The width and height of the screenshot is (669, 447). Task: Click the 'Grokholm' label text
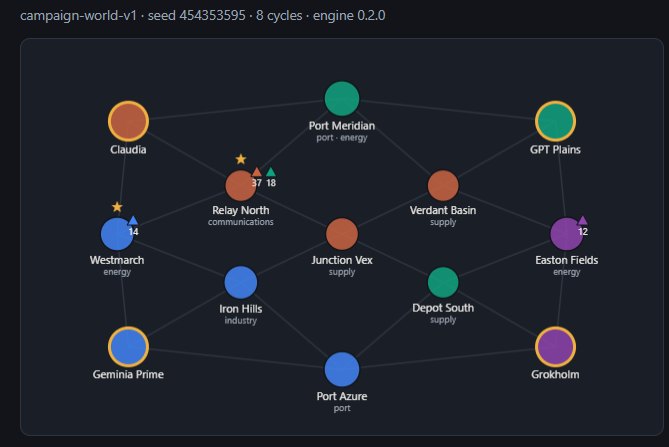point(555,374)
